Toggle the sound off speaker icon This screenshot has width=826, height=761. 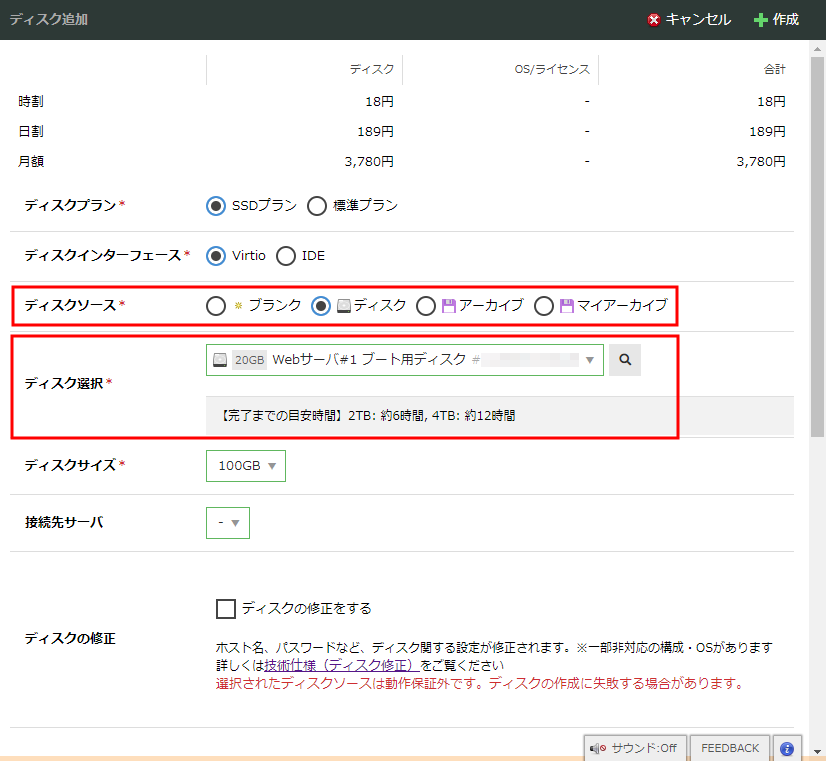(598, 748)
